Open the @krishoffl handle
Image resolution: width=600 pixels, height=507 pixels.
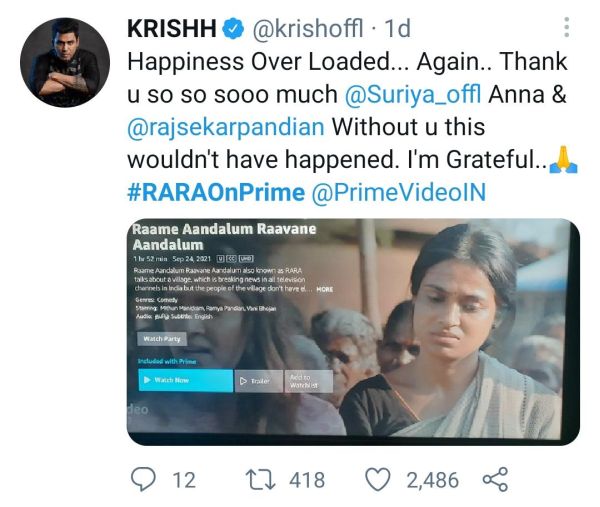[308, 29]
